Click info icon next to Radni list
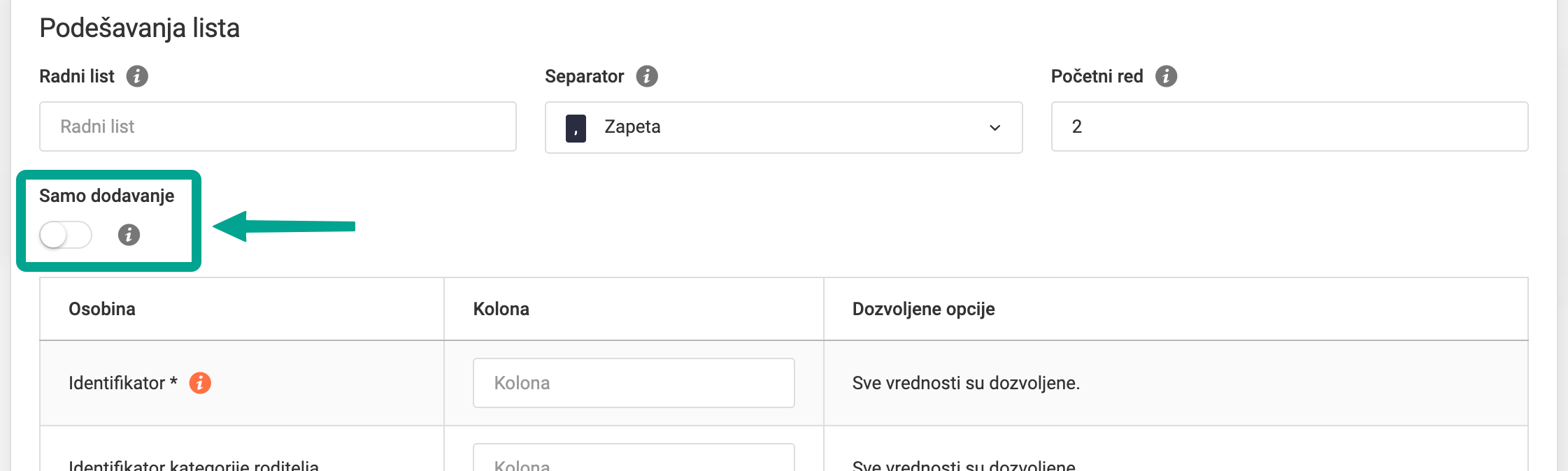Viewport: 1568px width, 471px height. tap(137, 76)
